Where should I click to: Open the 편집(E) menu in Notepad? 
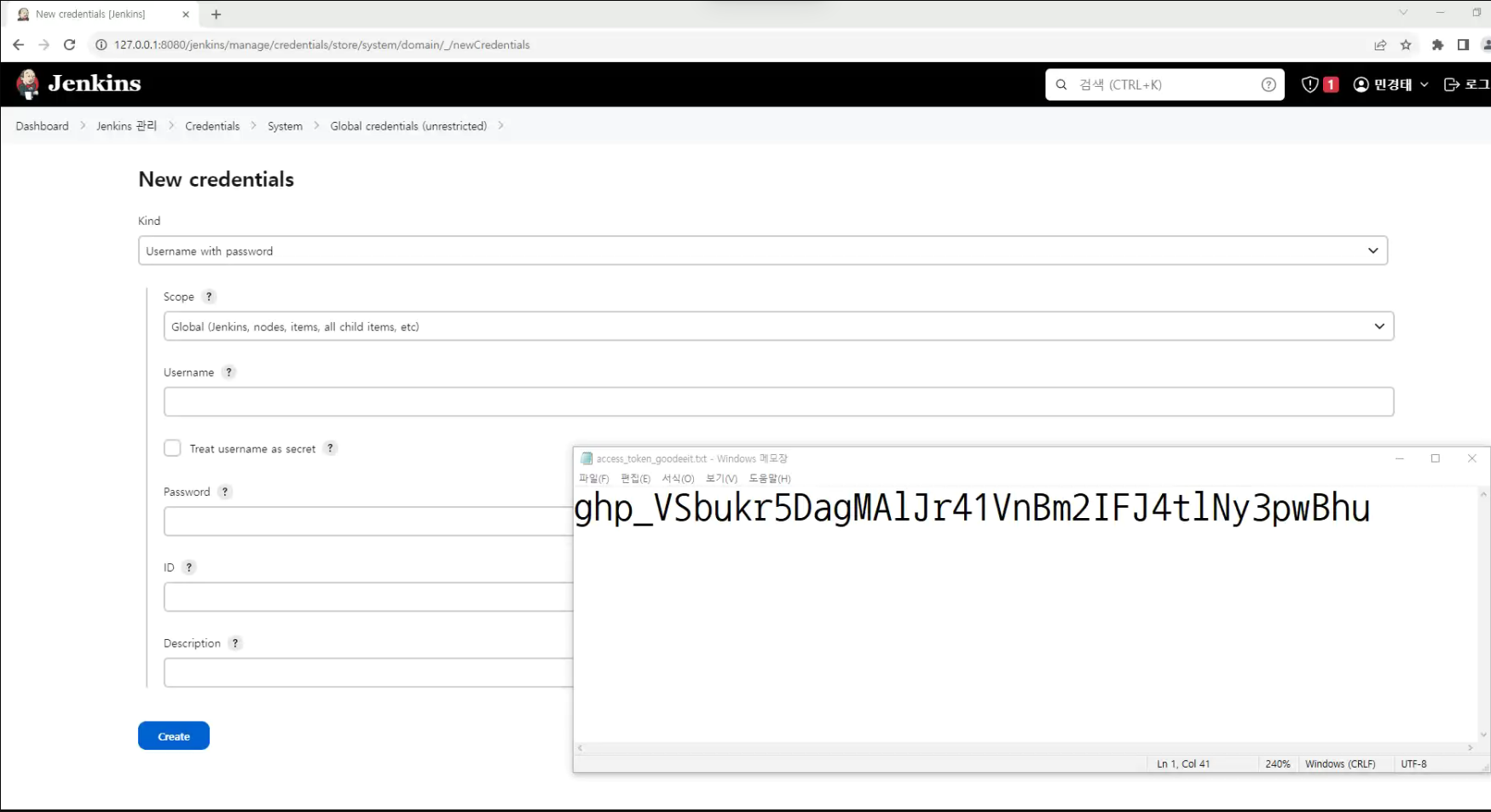coord(636,479)
